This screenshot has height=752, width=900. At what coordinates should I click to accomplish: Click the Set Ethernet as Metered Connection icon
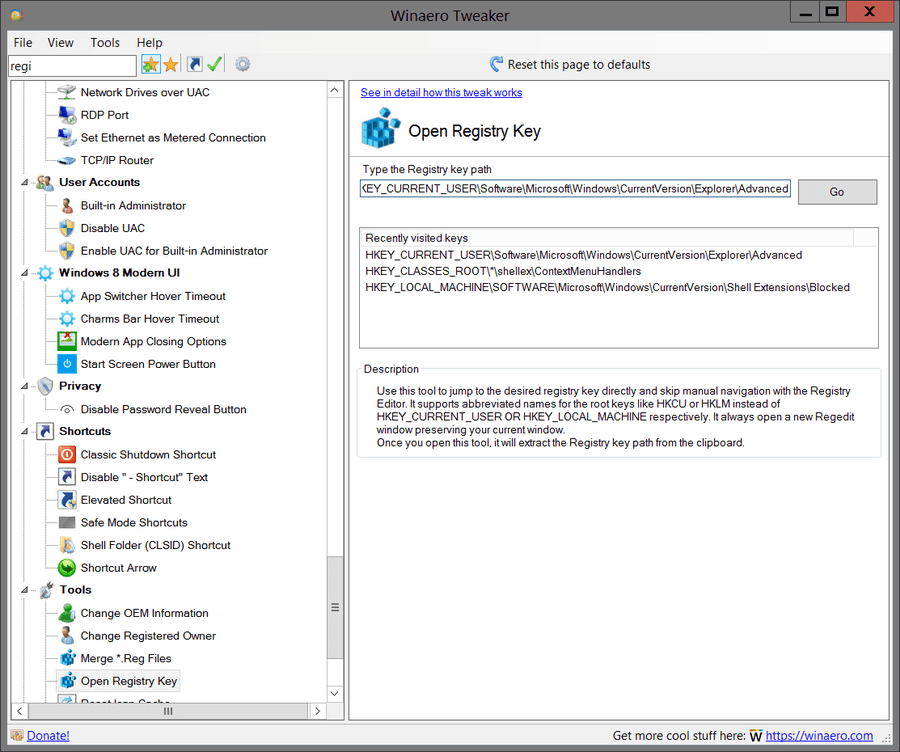pos(67,137)
